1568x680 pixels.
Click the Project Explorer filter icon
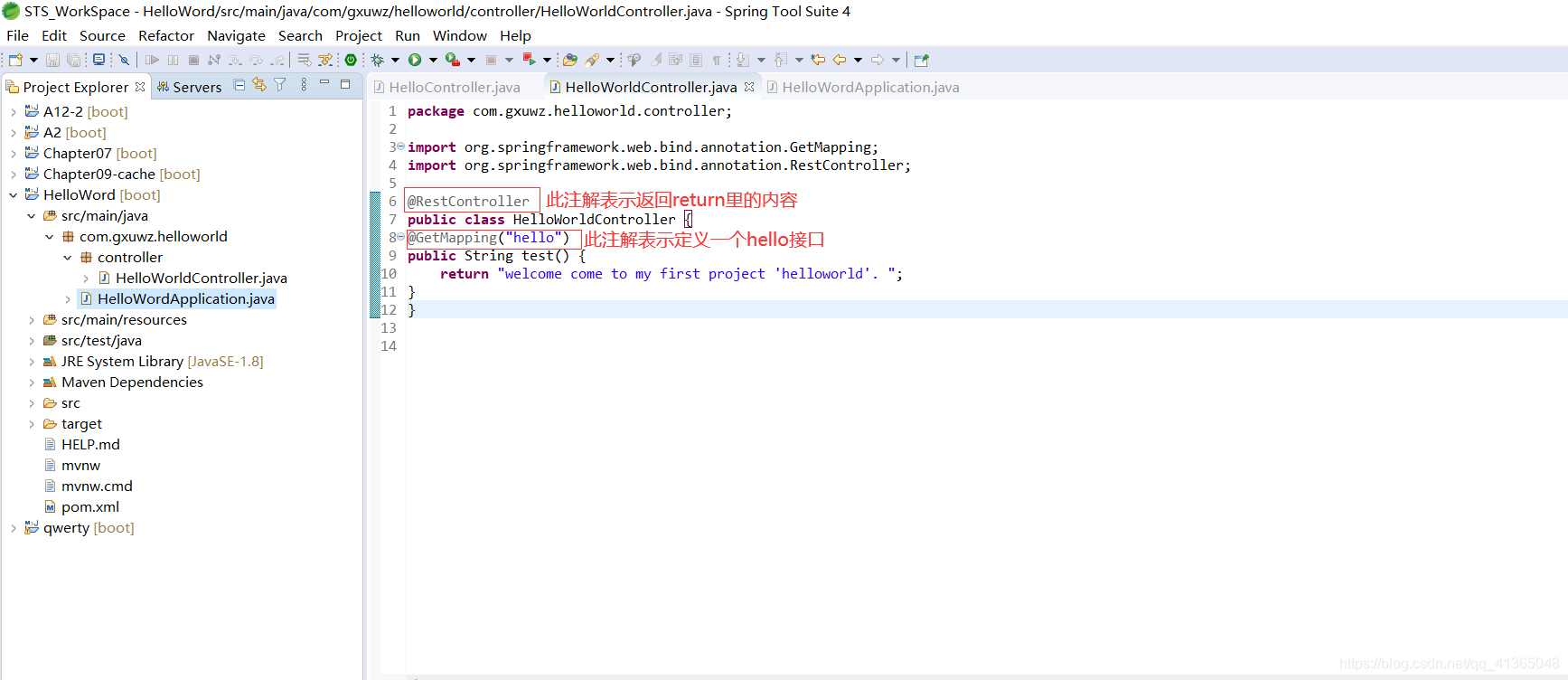pyautogui.click(x=280, y=84)
